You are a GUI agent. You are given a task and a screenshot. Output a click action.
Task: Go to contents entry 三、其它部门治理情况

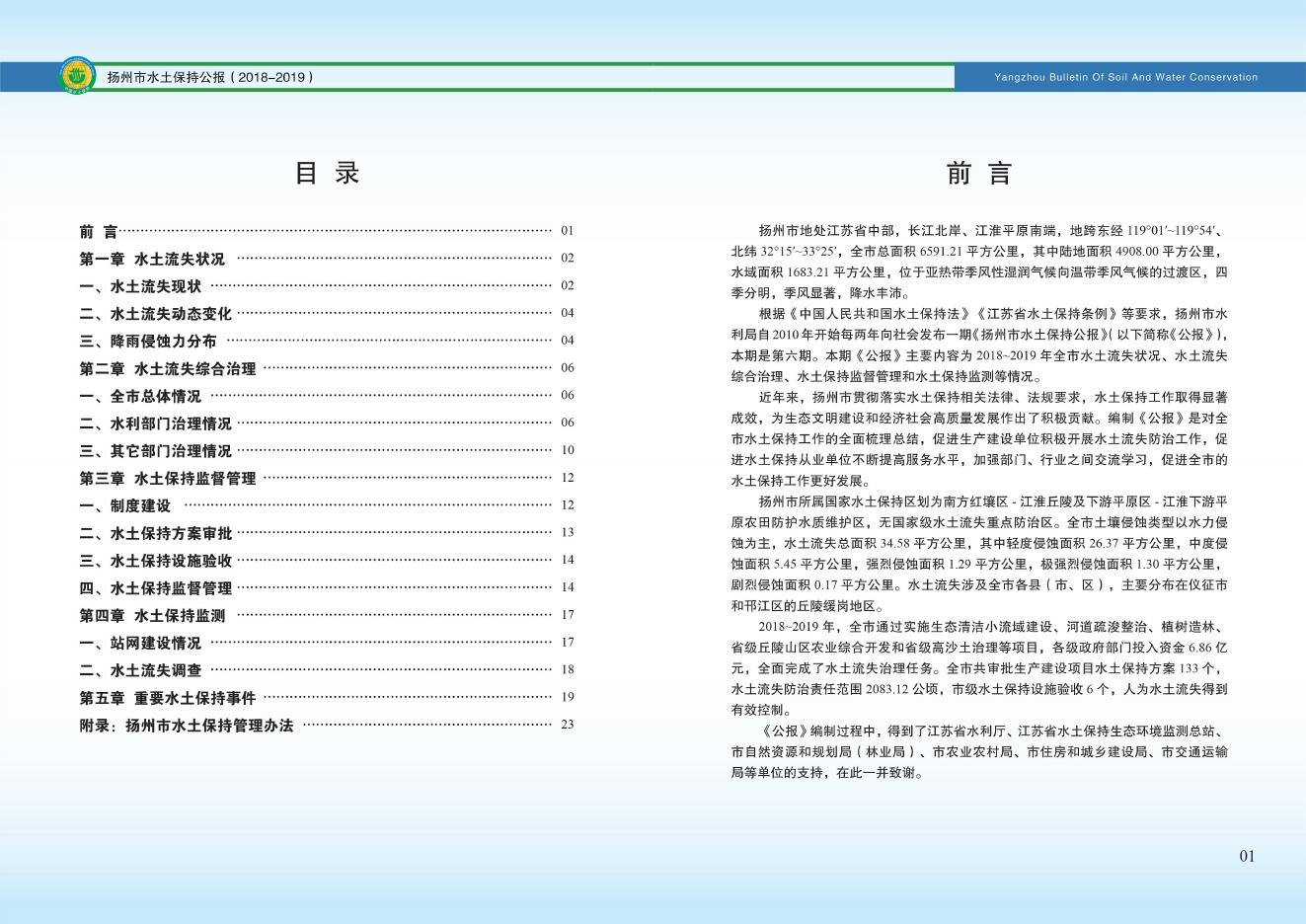[x=326, y=450]
